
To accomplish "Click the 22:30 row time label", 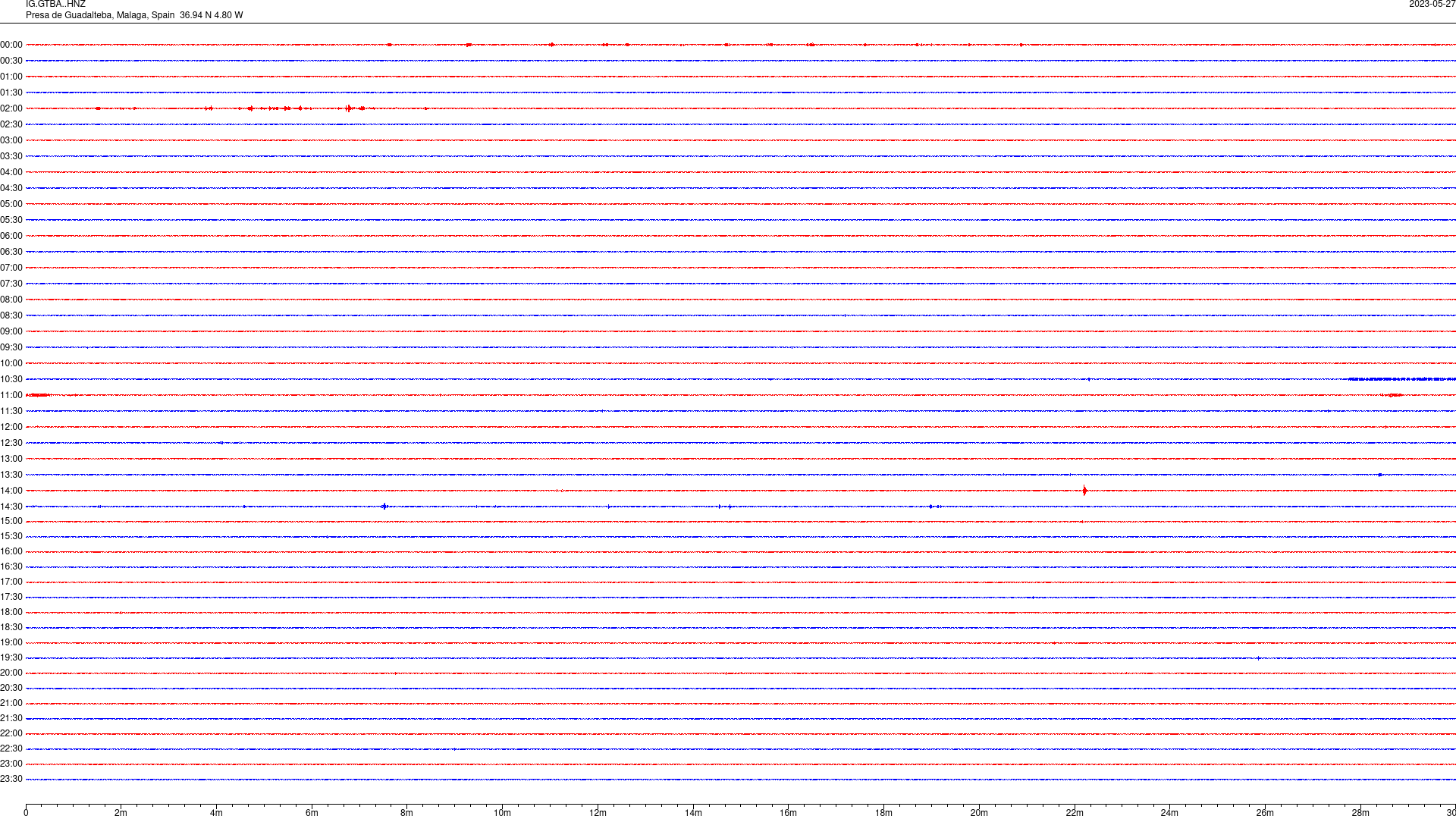I will 11,748.
